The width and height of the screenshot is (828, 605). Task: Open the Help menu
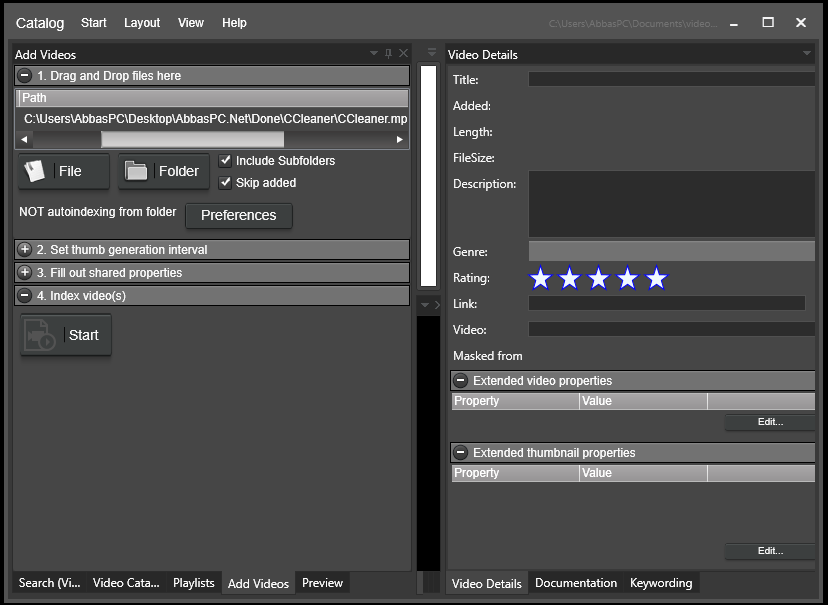pyautogui.click(x=234, y=23)
